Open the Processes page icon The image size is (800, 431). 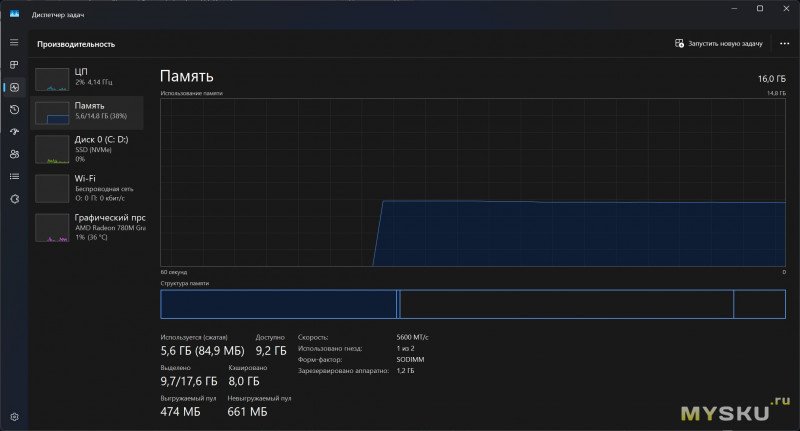tap(14, 65)
